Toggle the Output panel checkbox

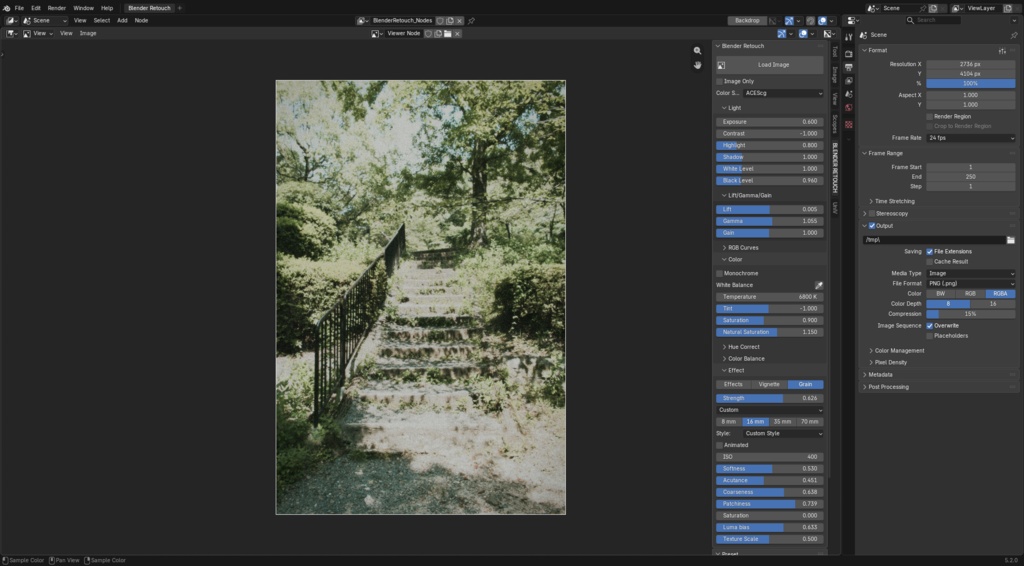[872, 226]
